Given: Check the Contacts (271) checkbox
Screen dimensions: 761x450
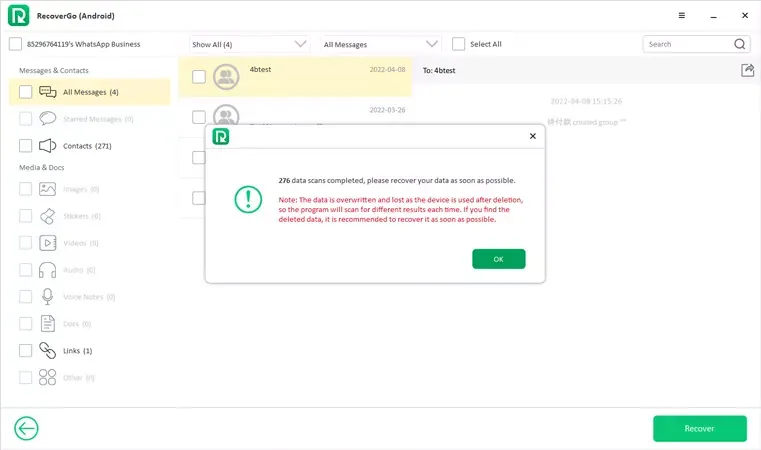Looking at the screenshot, I should (x=25, y=146).
